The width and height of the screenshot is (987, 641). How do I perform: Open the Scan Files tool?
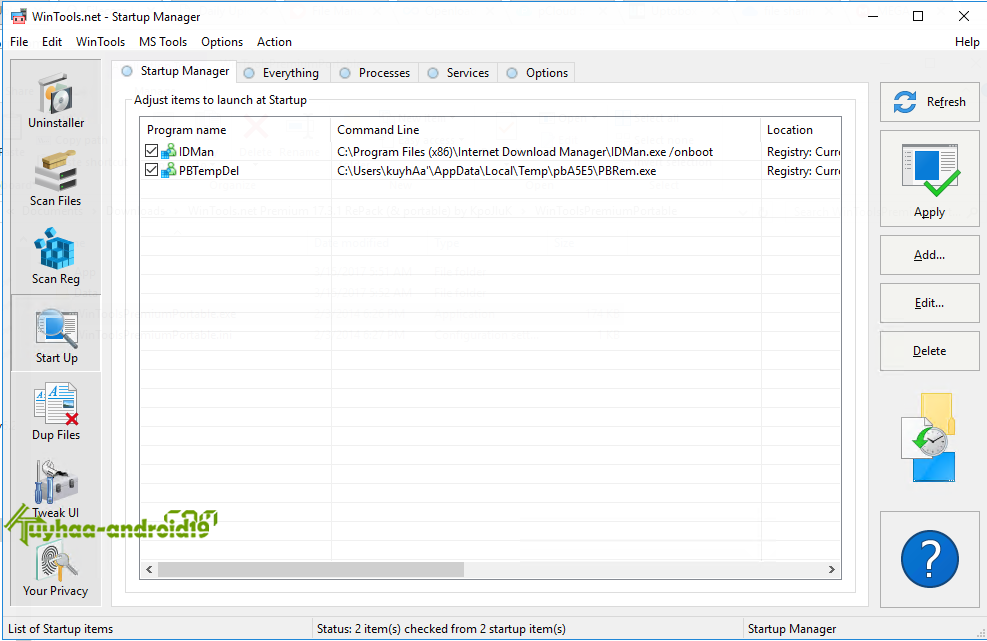click(56, 179)
